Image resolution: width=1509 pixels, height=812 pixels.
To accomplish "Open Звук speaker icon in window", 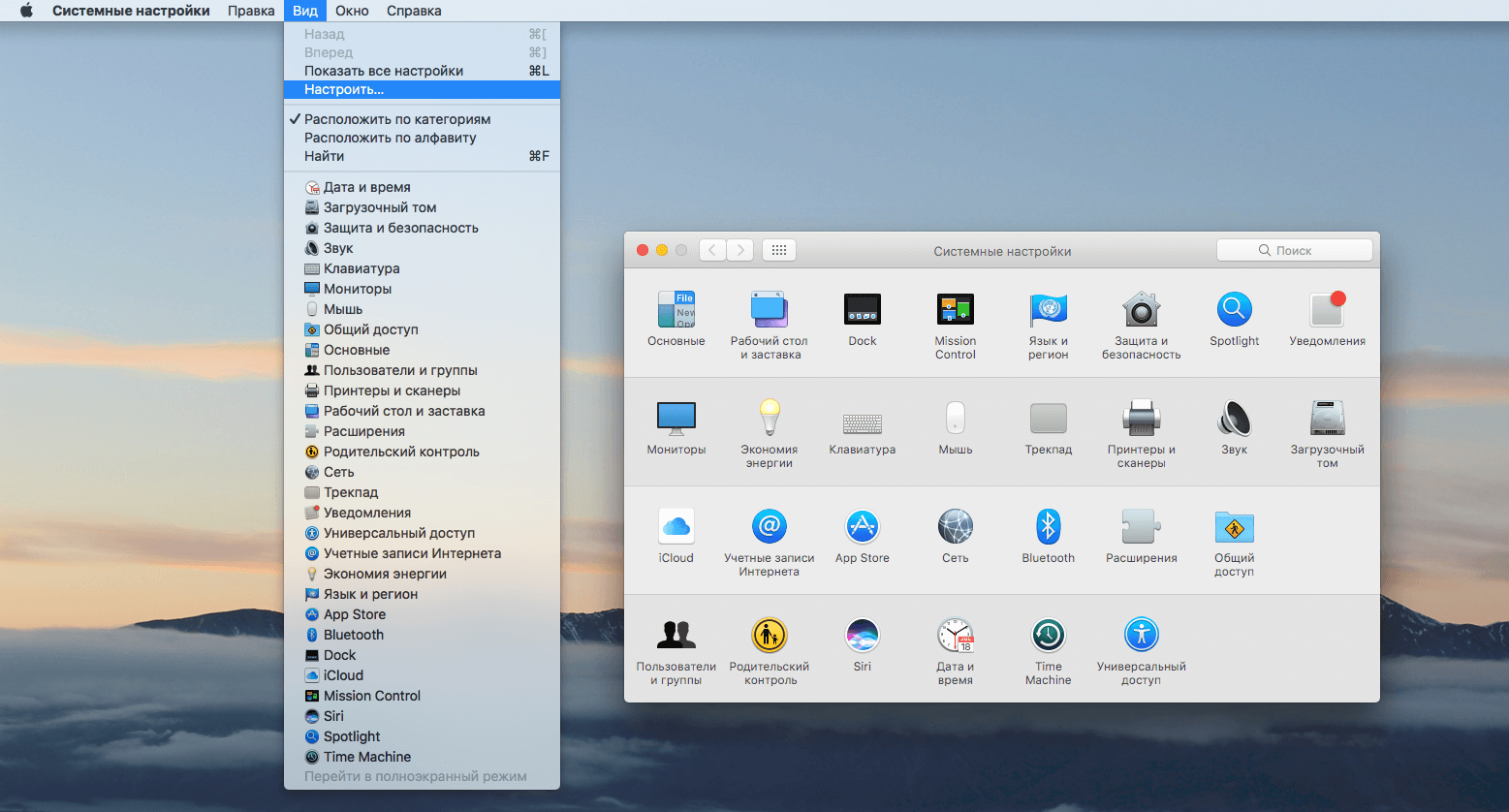I will coord(1235,419).
